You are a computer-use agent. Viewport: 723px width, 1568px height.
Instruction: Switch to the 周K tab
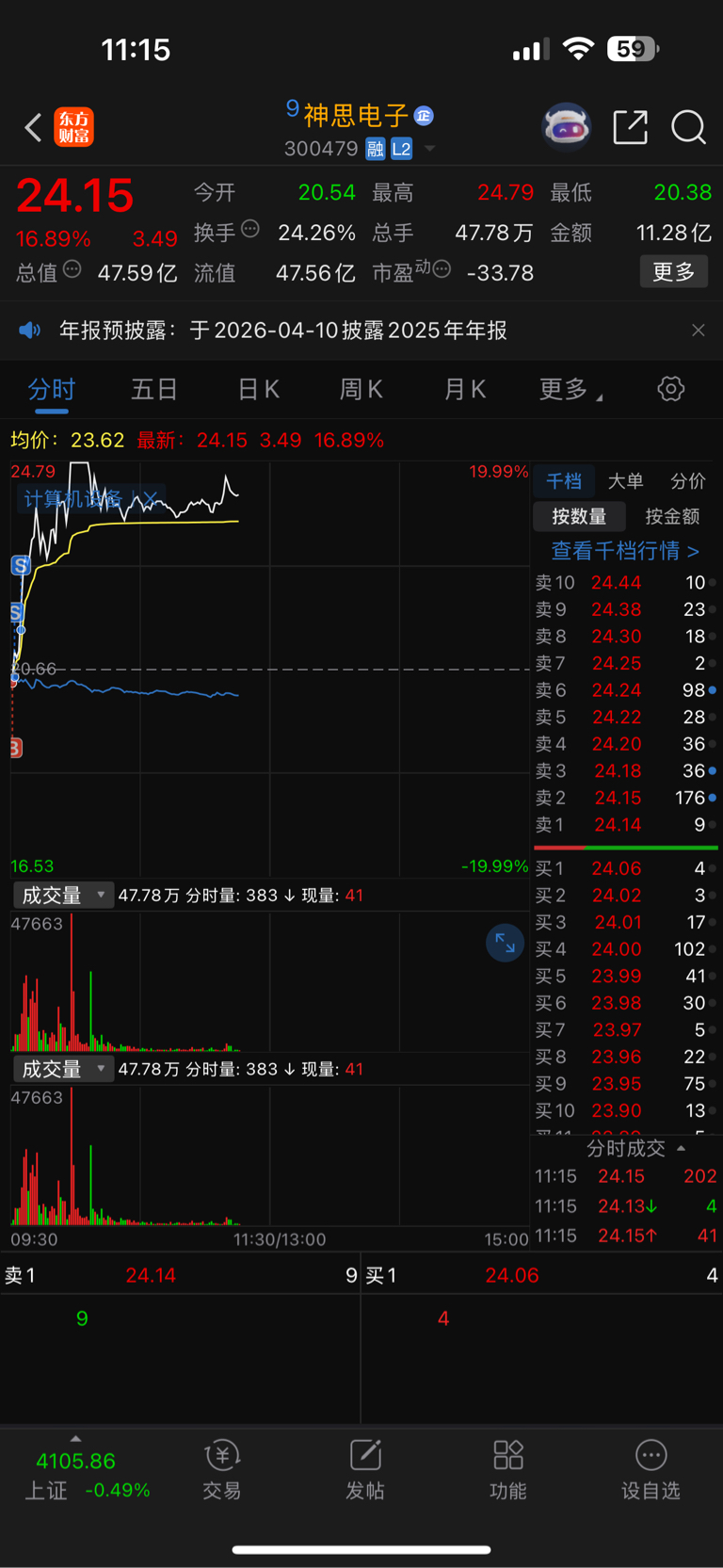361,390
